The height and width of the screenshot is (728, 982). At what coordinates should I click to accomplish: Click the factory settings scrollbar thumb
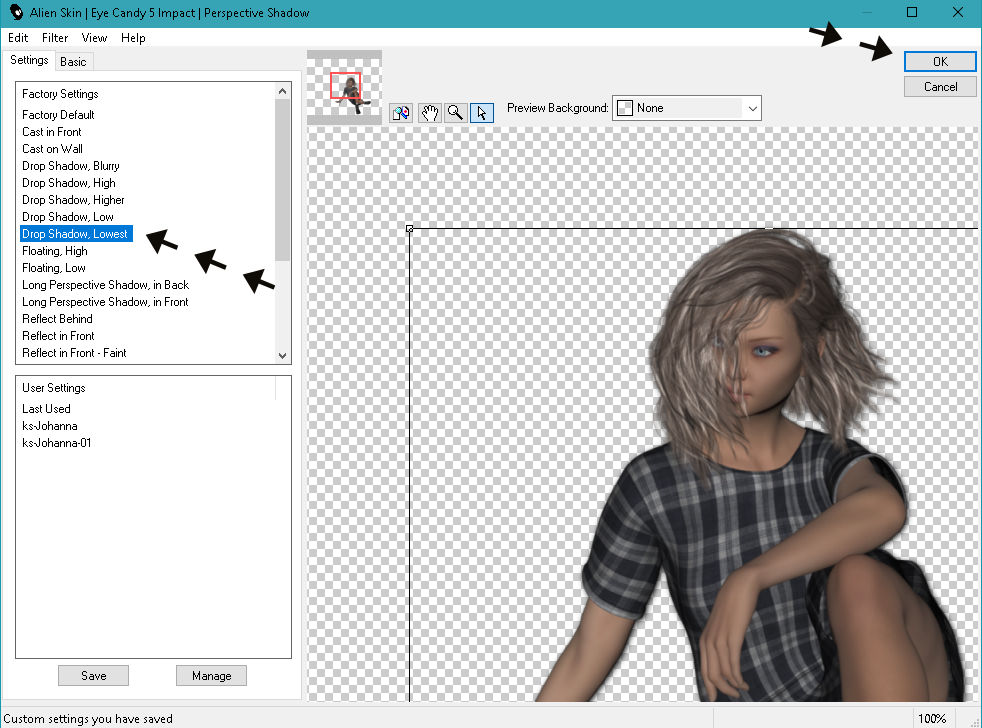click(282, 180)
